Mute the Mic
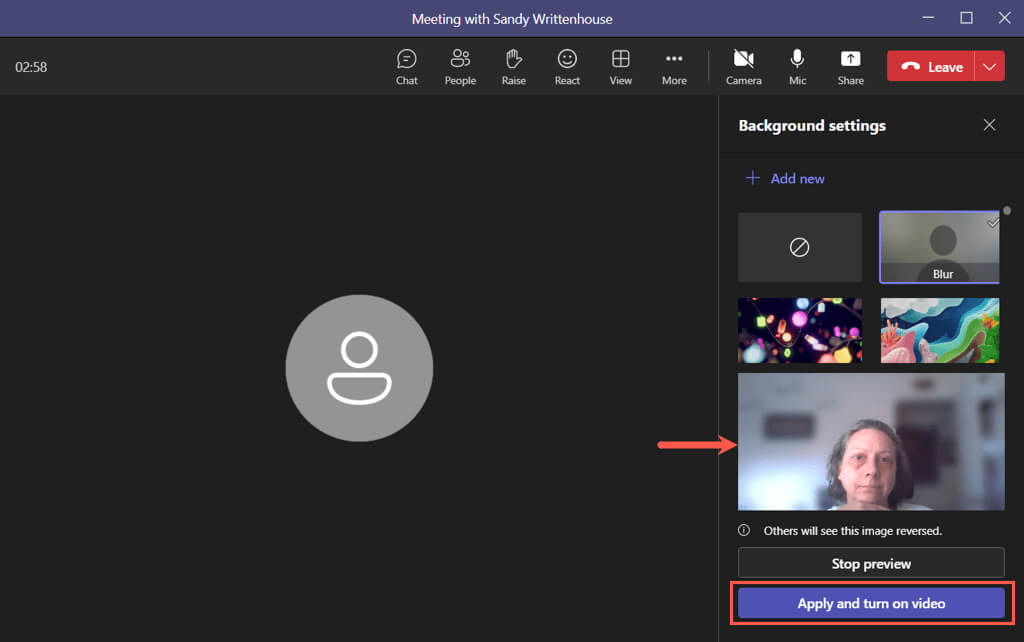Screen dimensions: 1024x642 tap(797, 66)
